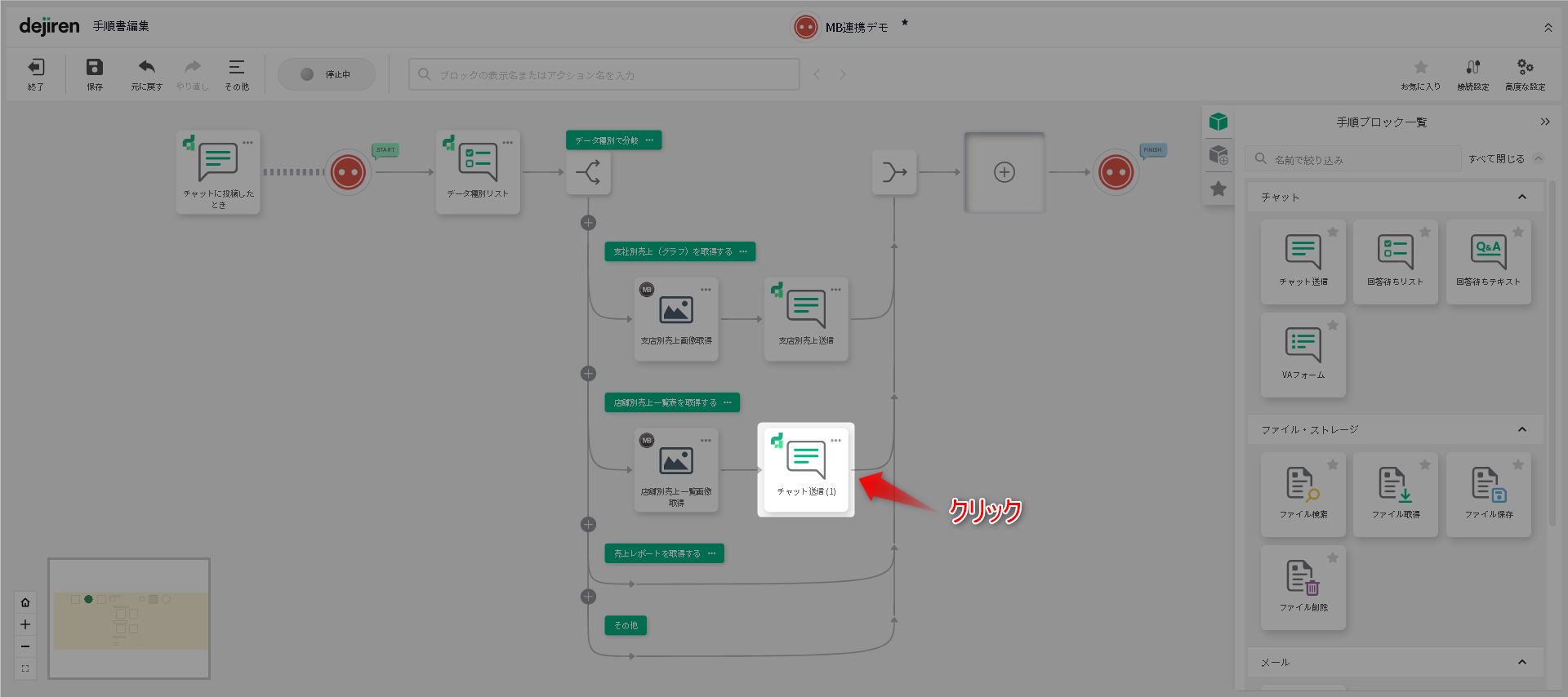
Task: Reset canvas view with home icon
Action: pos(25,602)
